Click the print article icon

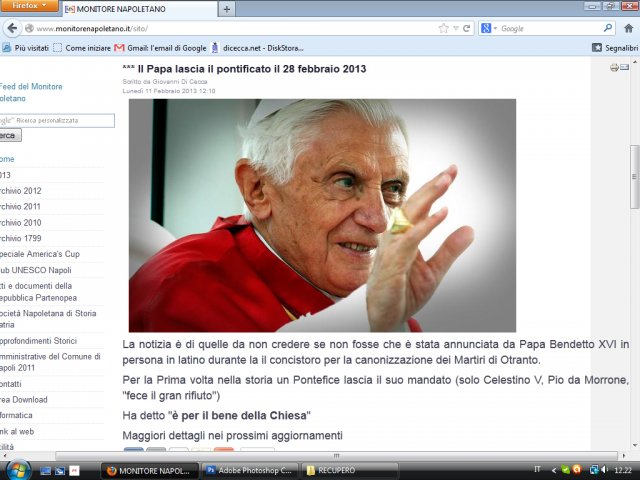[614, 67]
